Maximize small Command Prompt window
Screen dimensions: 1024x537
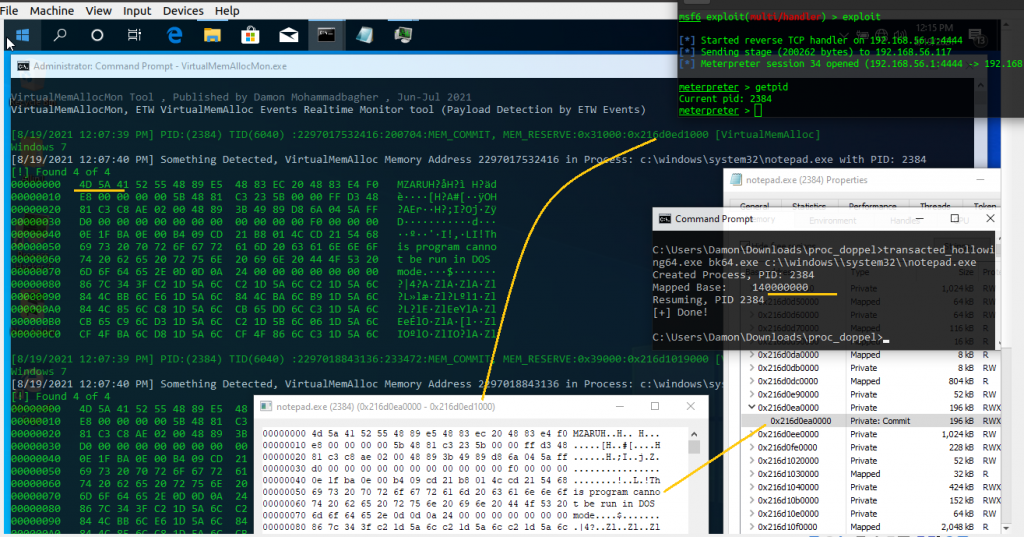(955, 219)
